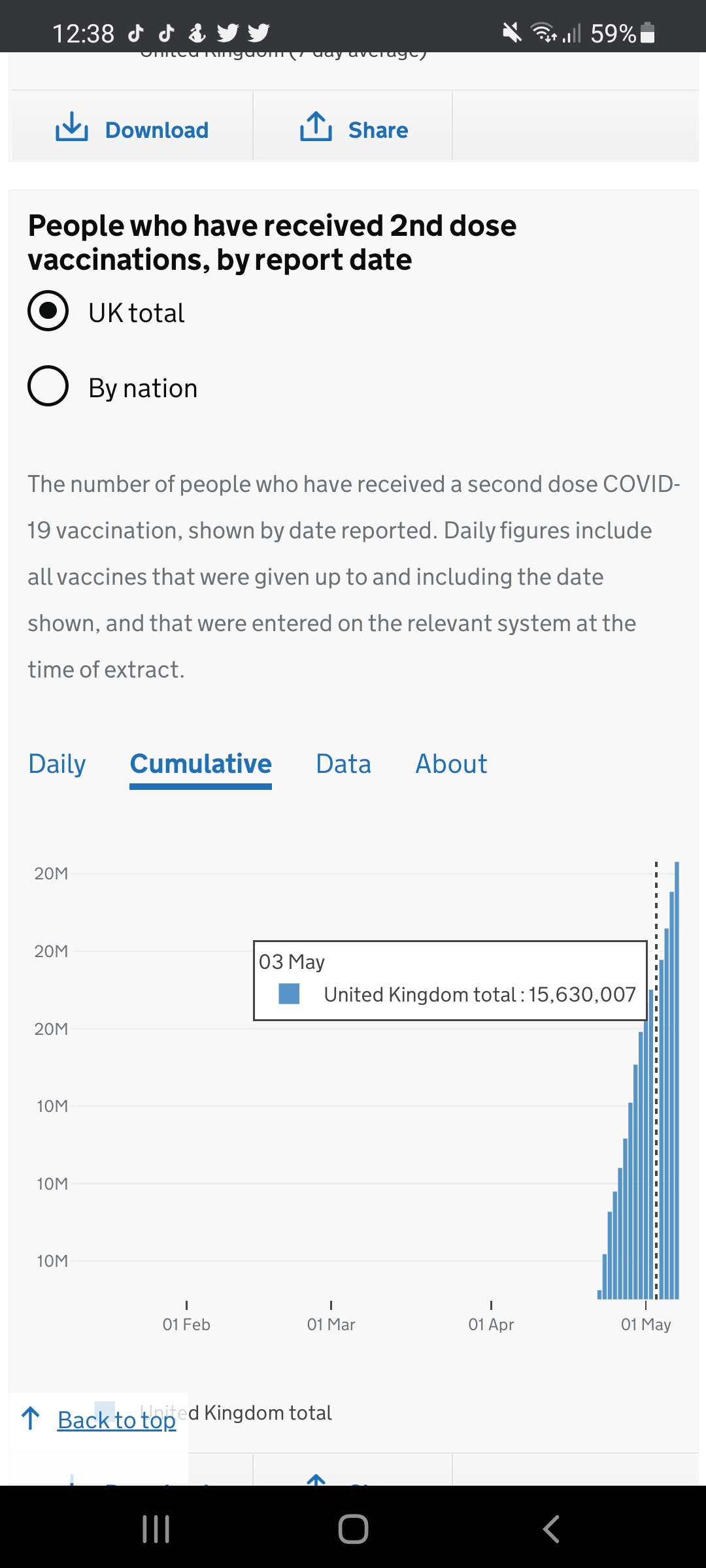Select the UK total radio button
The width and height of the screenshot is (706, 1568).
[x=47, y=311]
